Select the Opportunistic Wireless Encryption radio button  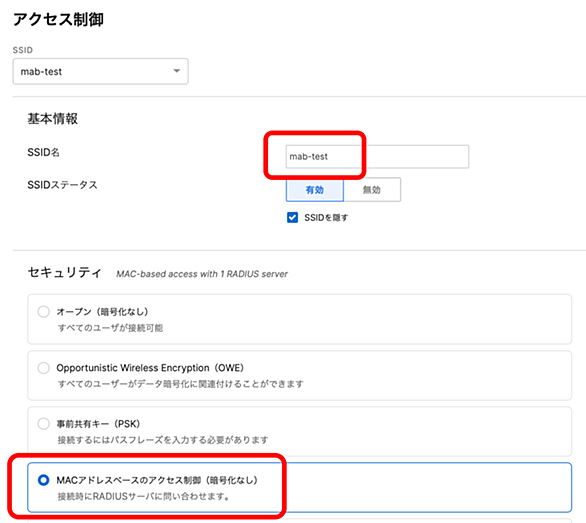[43, 367]
